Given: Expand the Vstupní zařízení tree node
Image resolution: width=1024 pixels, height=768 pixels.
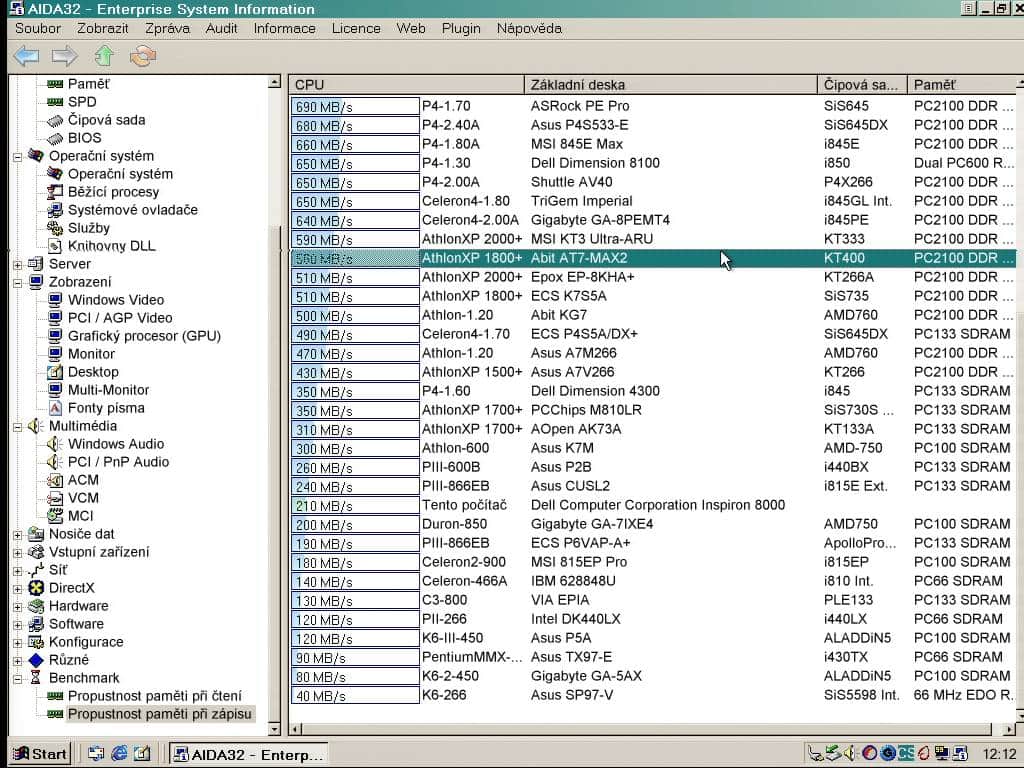Looking at the screenshot, I should coord(18,552).
